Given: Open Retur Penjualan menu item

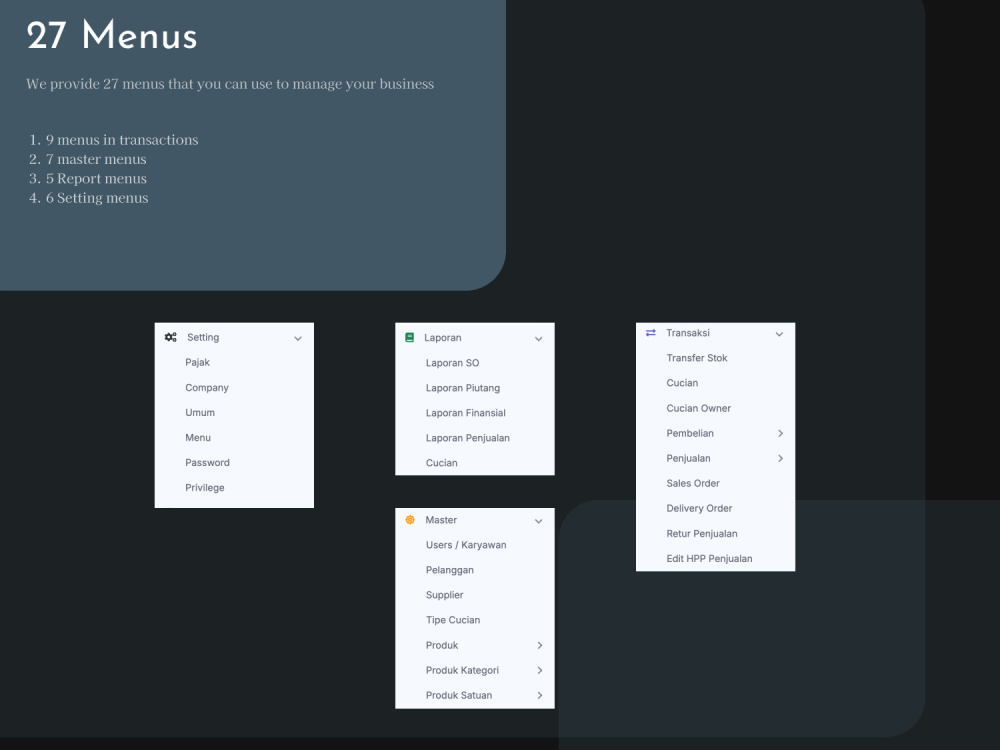Looking at the screenshot, I should coord(702,534).
